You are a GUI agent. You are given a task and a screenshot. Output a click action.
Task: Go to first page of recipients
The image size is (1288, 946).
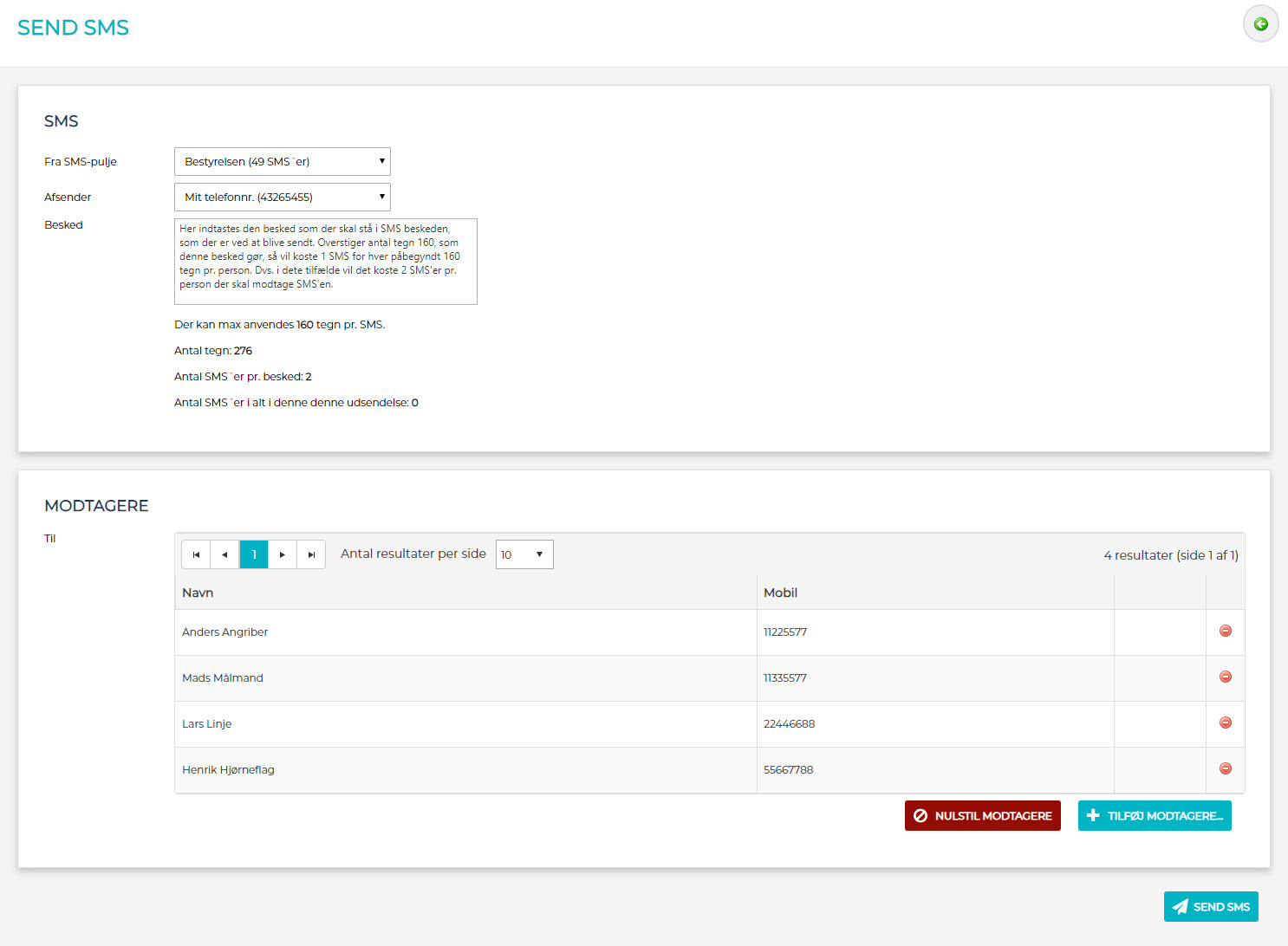point(196,554)
